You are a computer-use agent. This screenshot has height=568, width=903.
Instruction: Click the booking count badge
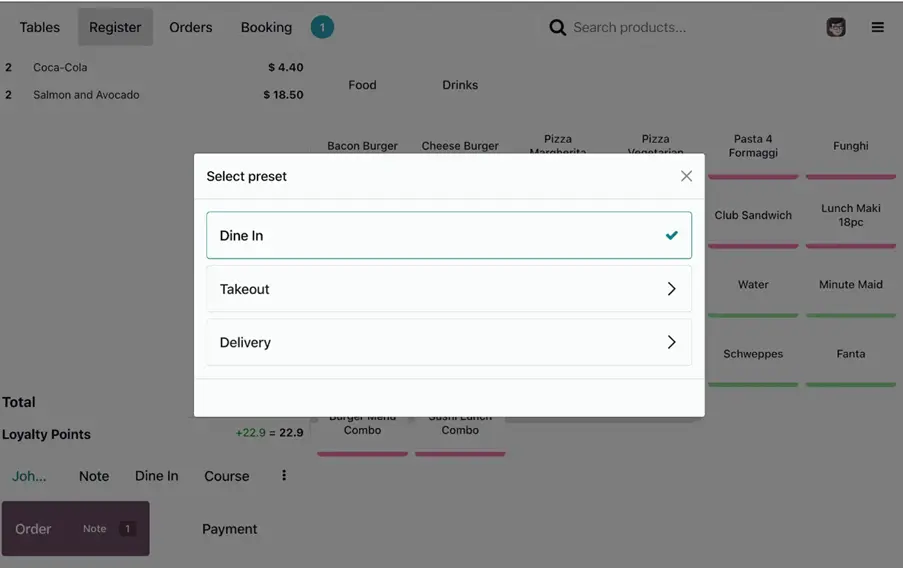click(x=322, y=28)
